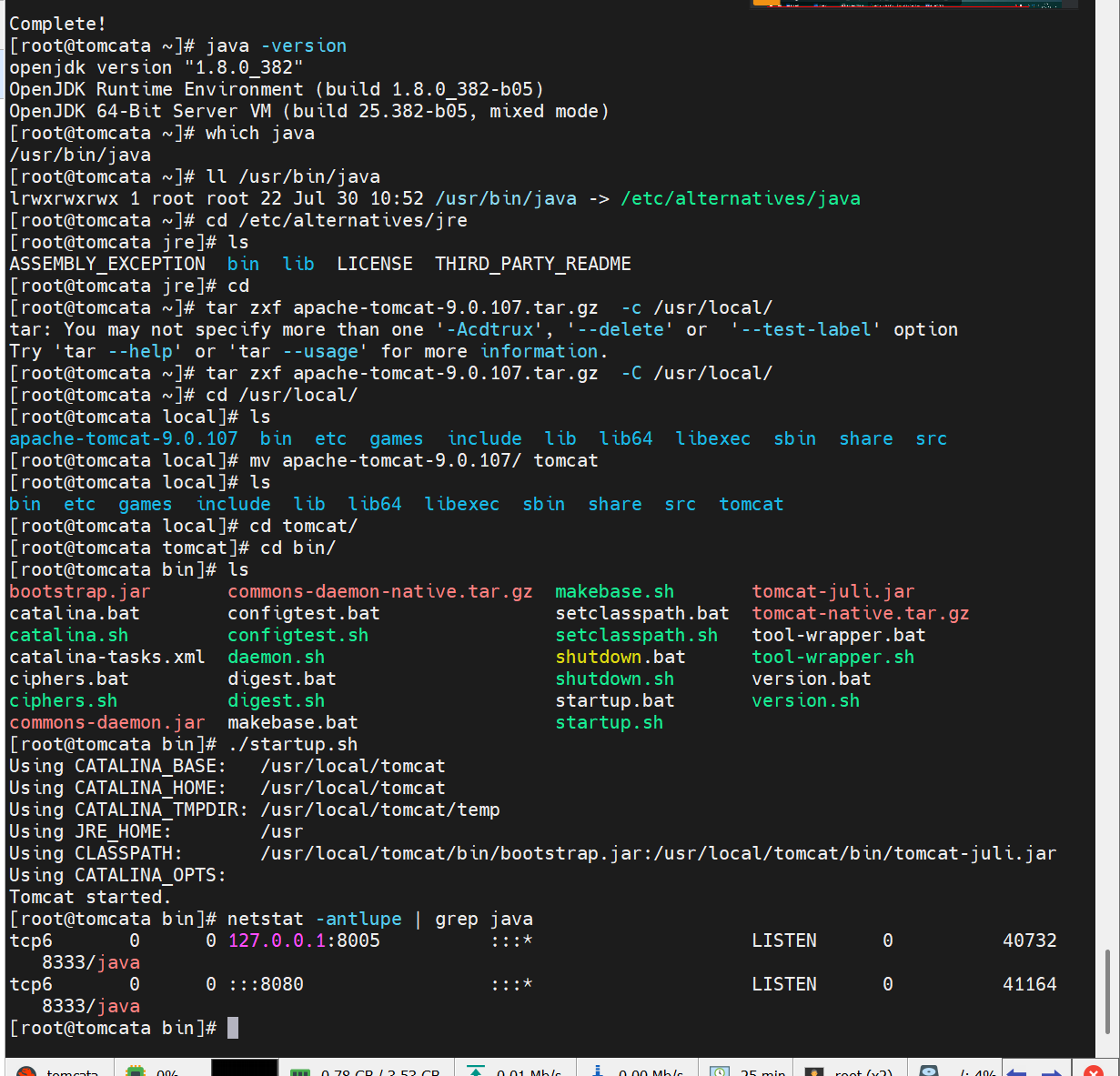Click tool-wrapper.bat in the listing
The image size is (1120, 1076).
[839, 635]
